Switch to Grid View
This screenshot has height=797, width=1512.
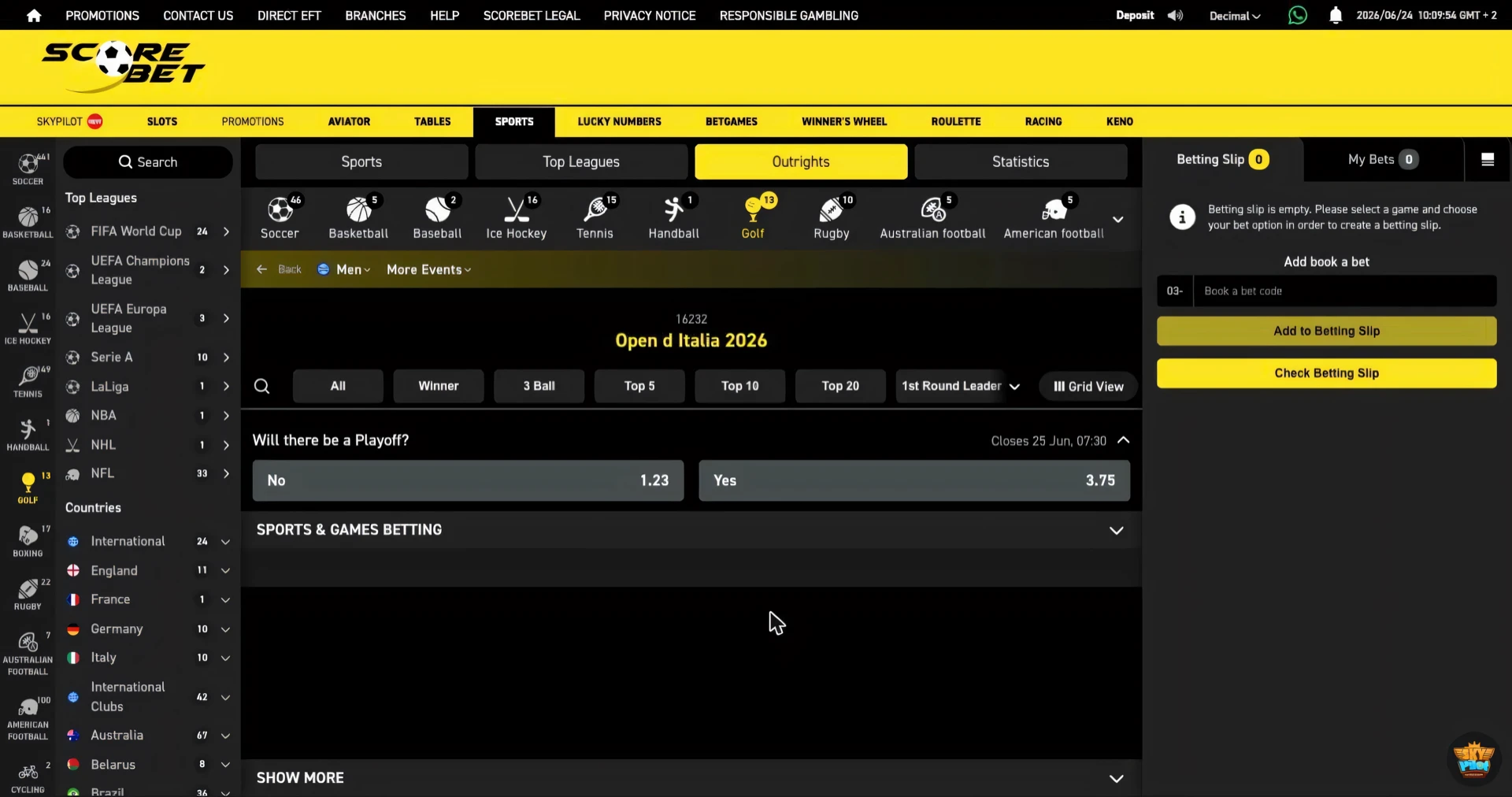coord(1088,387)
